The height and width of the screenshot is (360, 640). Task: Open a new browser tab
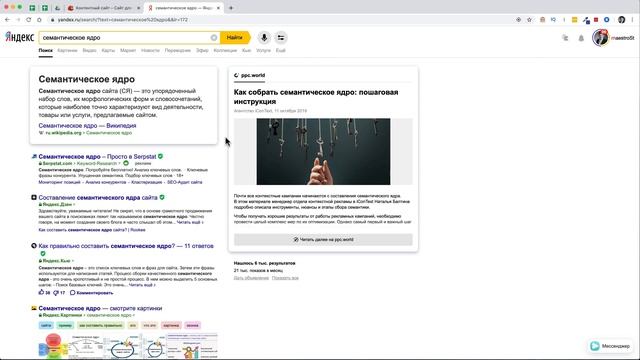point(231,8)
